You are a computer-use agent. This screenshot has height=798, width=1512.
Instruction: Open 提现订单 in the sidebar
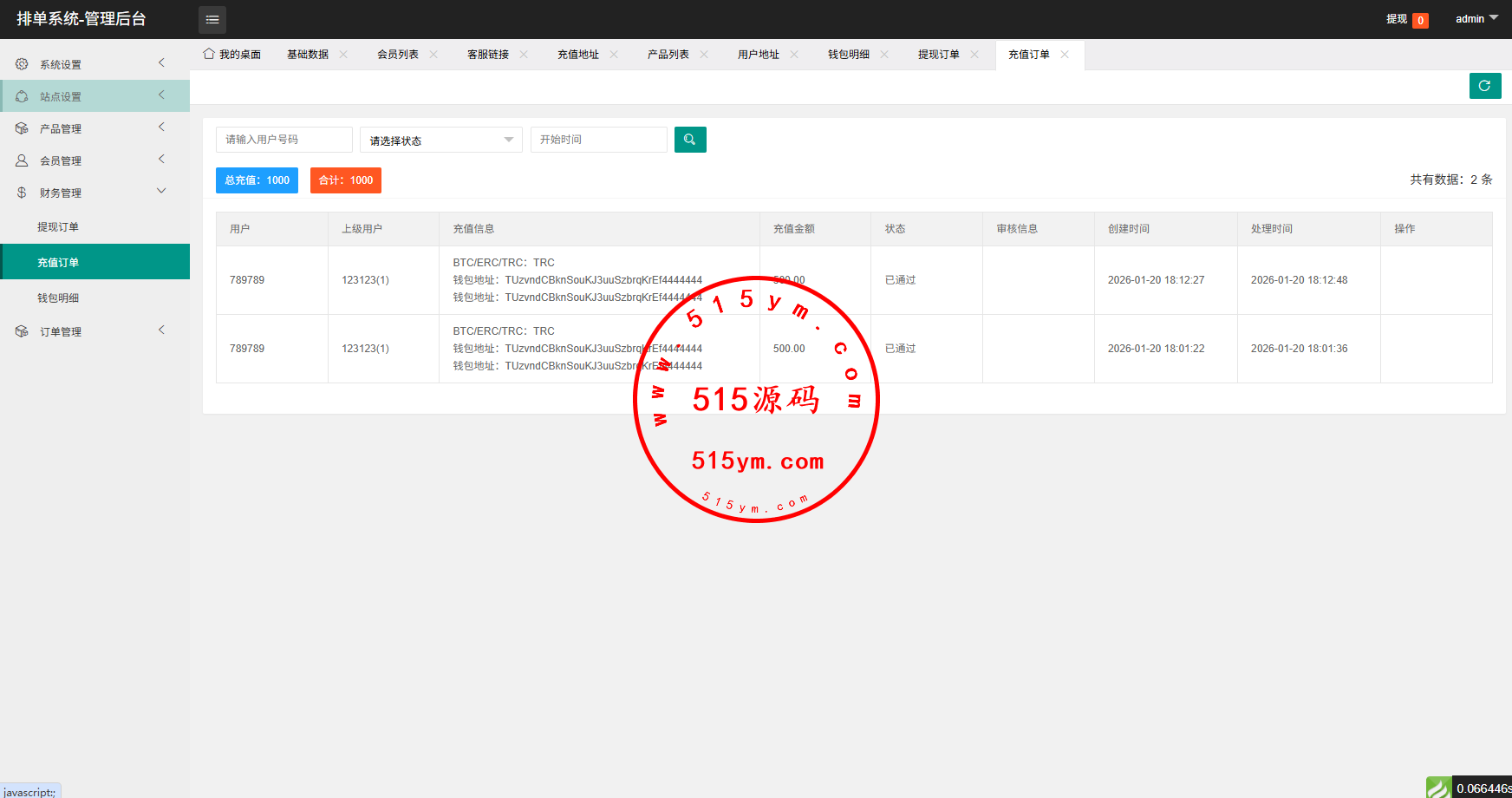coord(58,227)
